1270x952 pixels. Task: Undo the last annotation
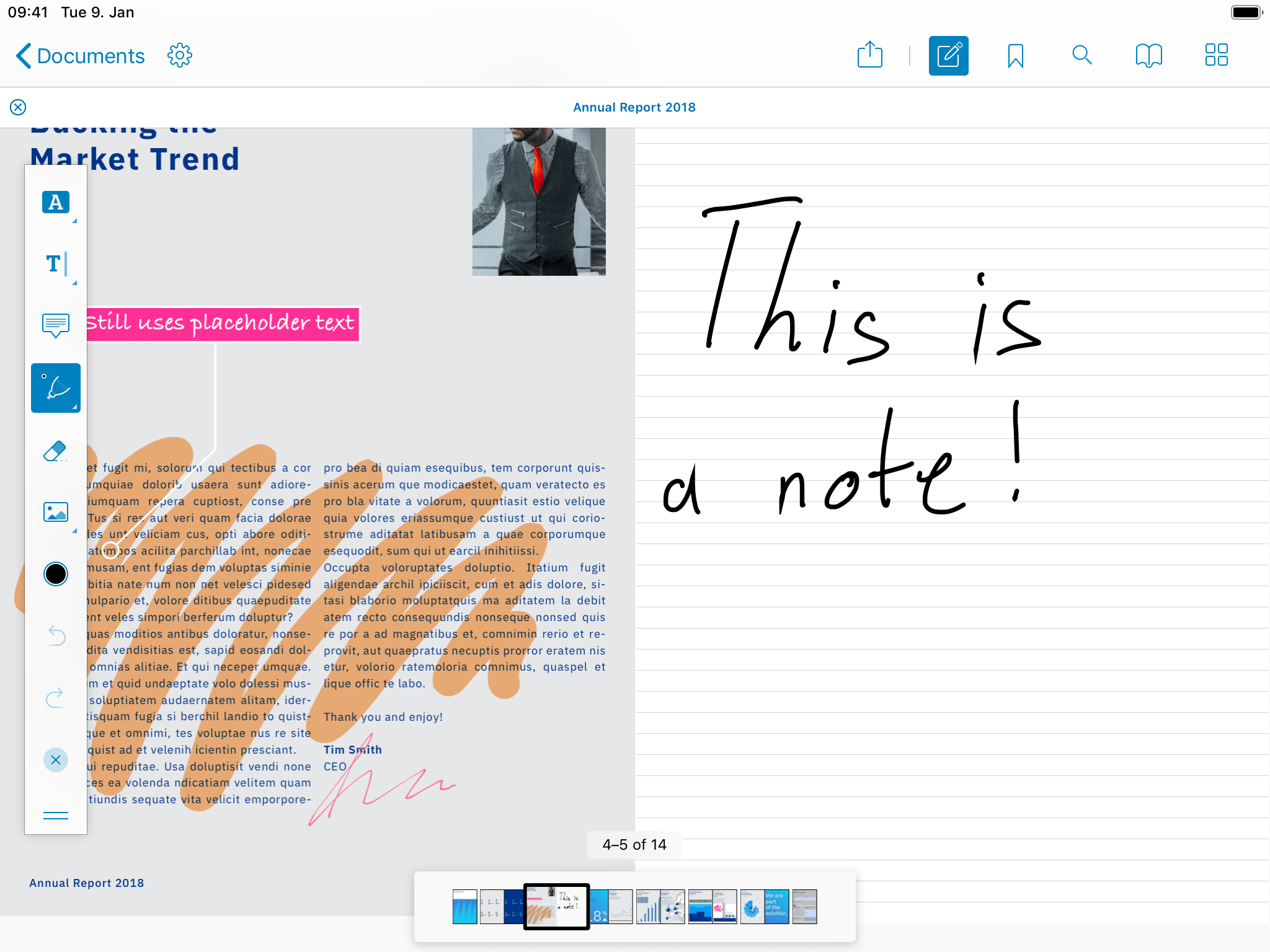tap(55, 636)
